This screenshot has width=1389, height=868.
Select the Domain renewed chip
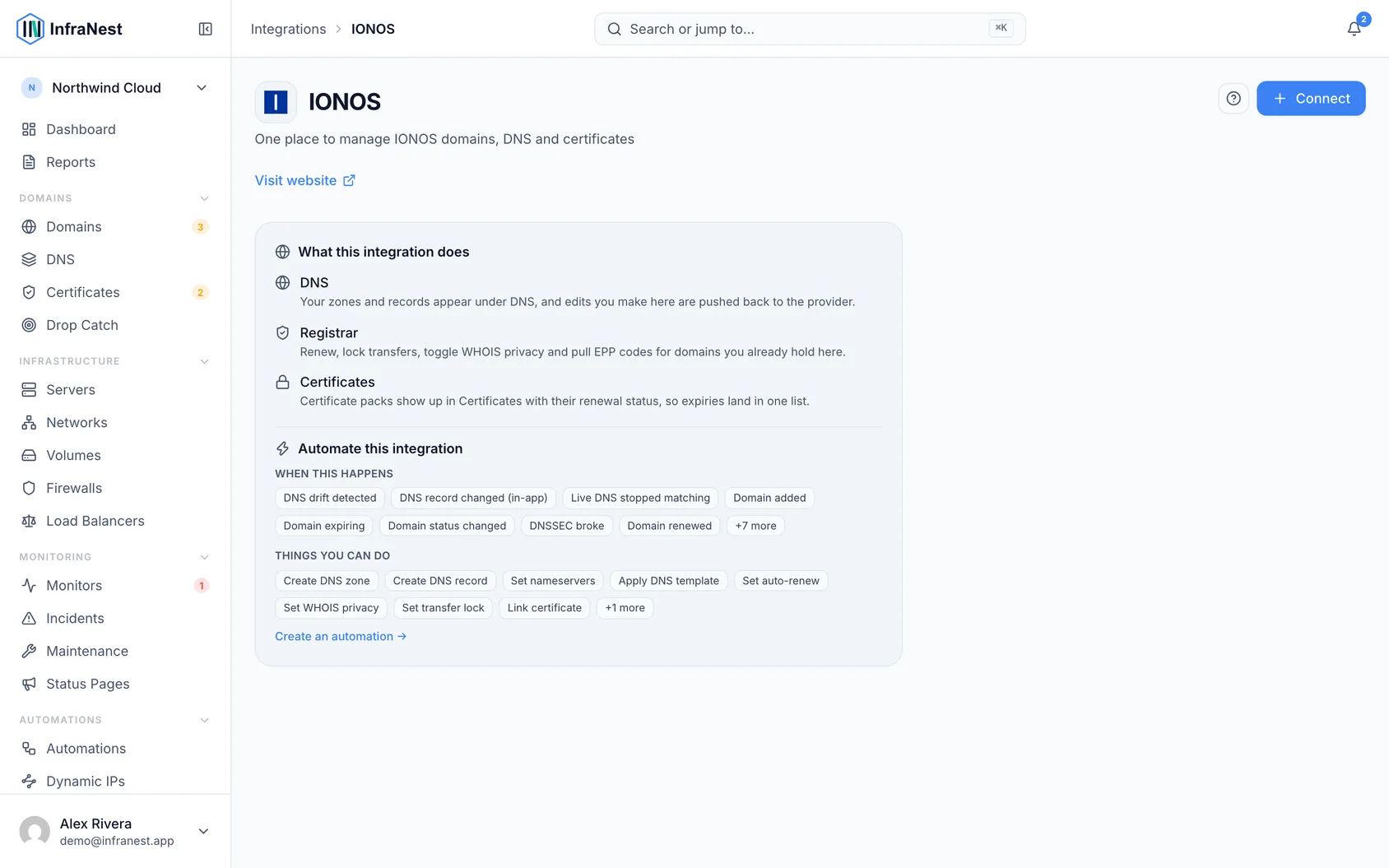[x=670, y=526]
